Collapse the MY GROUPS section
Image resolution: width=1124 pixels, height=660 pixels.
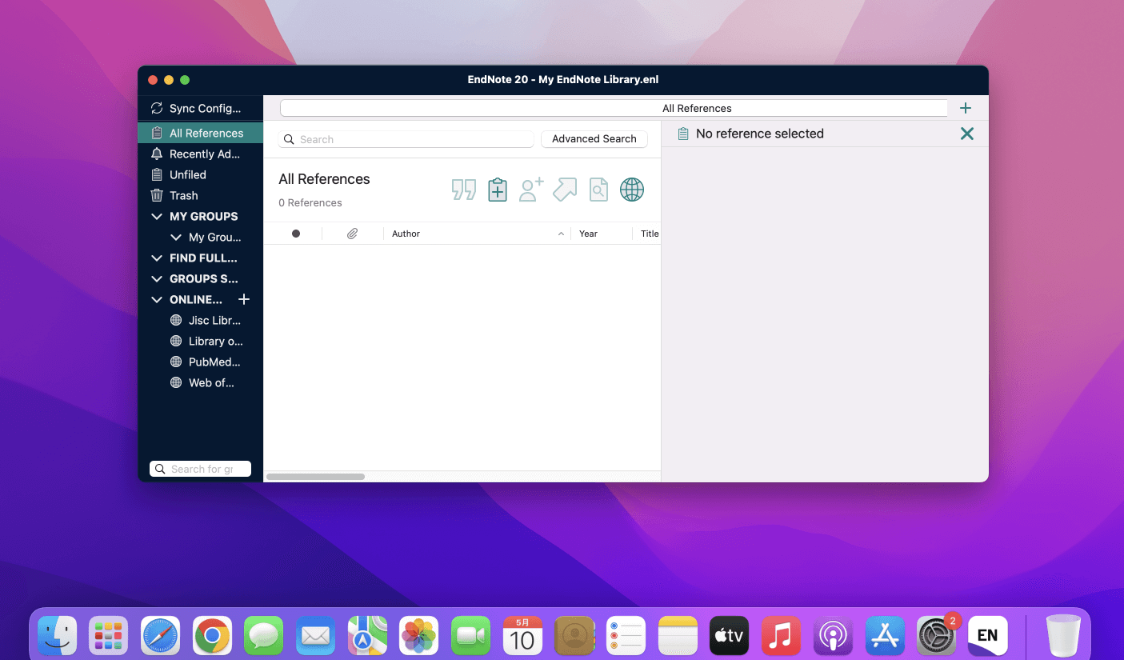click(x=156, y=216)
